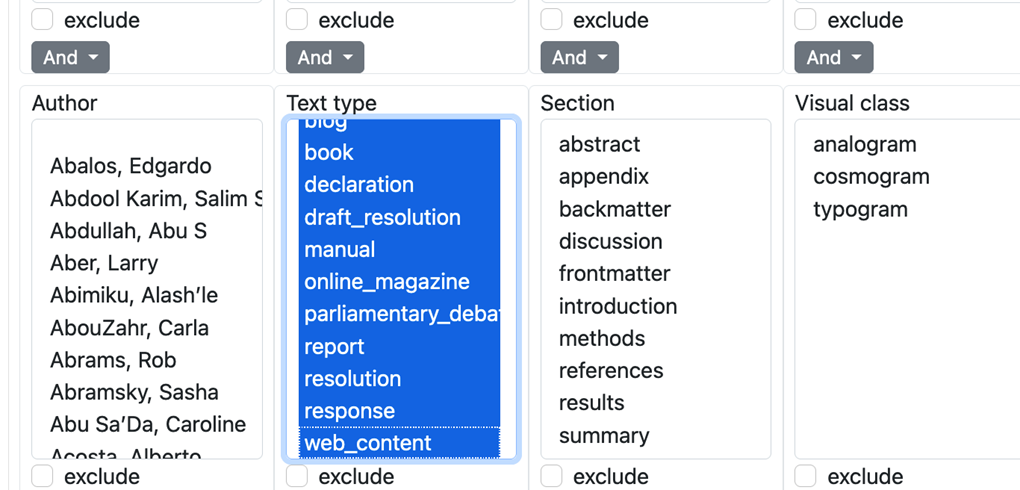Choose references in the Section list
1020x490 pixels.
pyautogui.click(x=610, y=371)
